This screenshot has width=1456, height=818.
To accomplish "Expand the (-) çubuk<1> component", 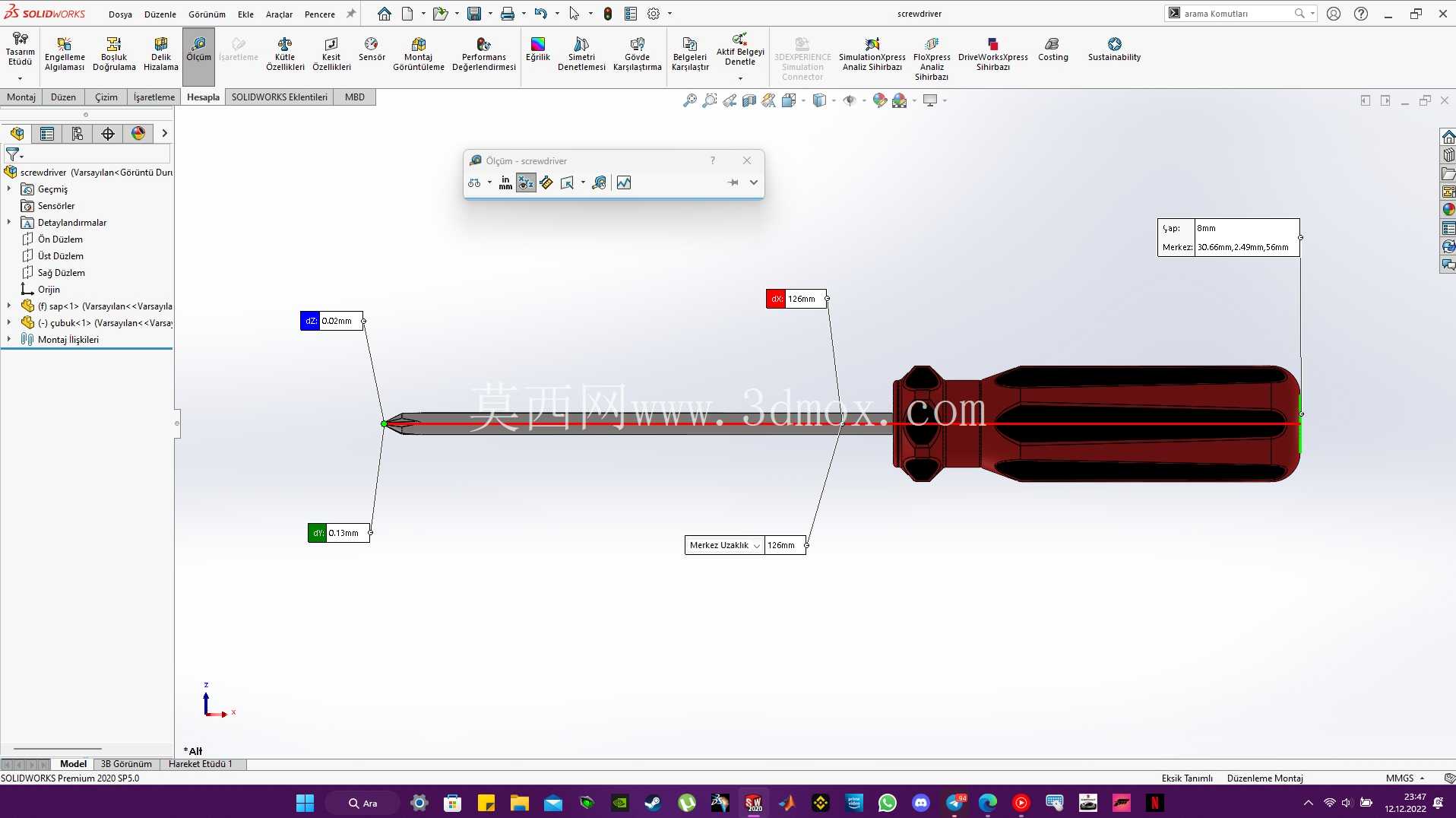I will click(x=9, y=322).
